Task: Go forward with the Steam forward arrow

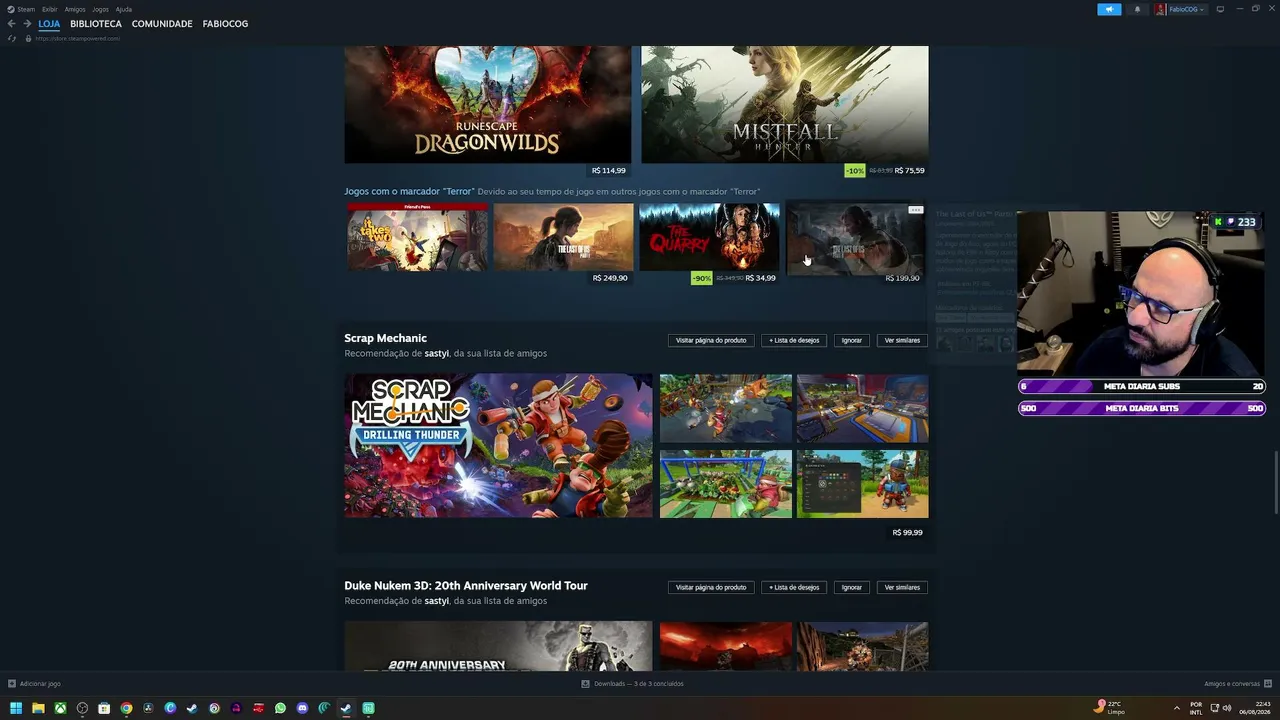Action: 27,24
